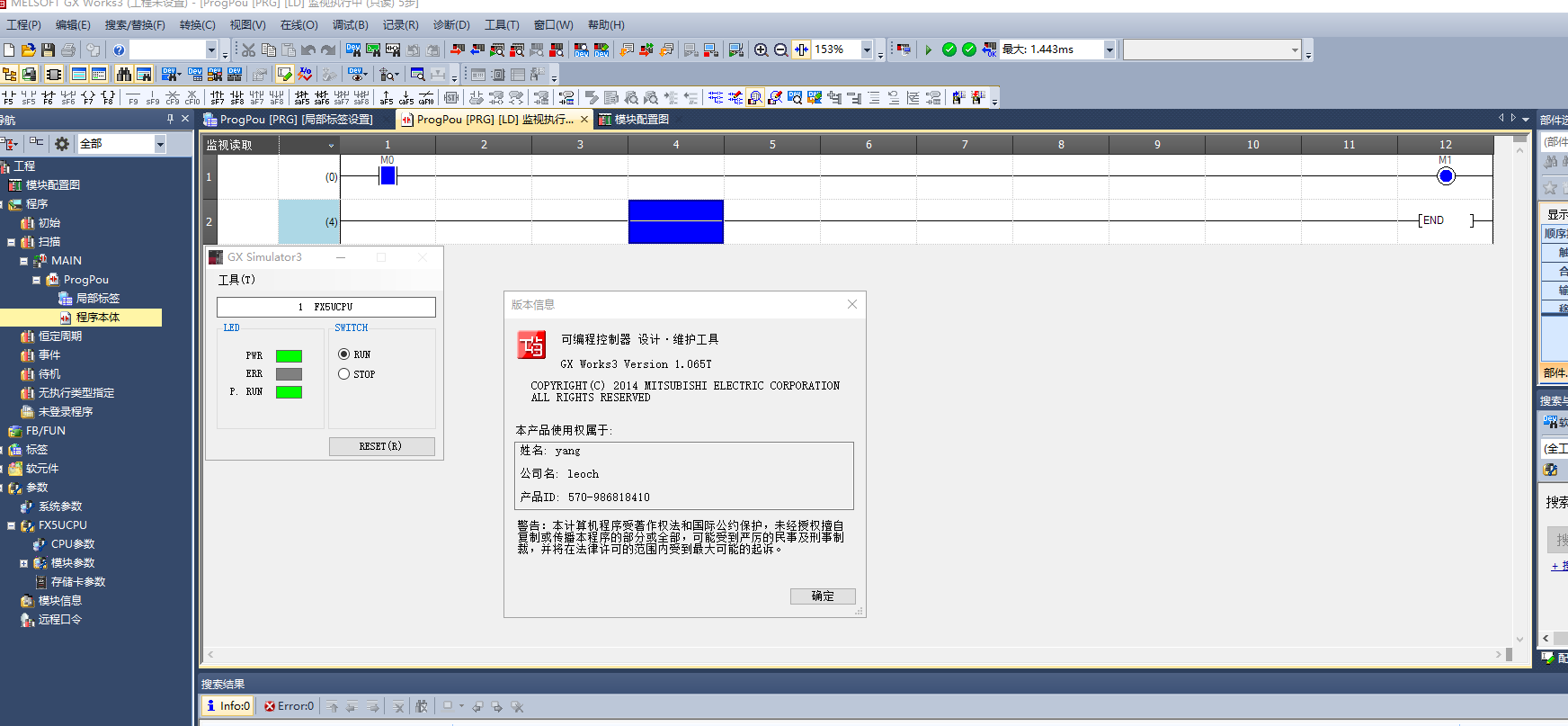Viewport: 1568px width, 726px height.
Task: Toggle the M0 contact in ladder
Action: coord(388,176)
